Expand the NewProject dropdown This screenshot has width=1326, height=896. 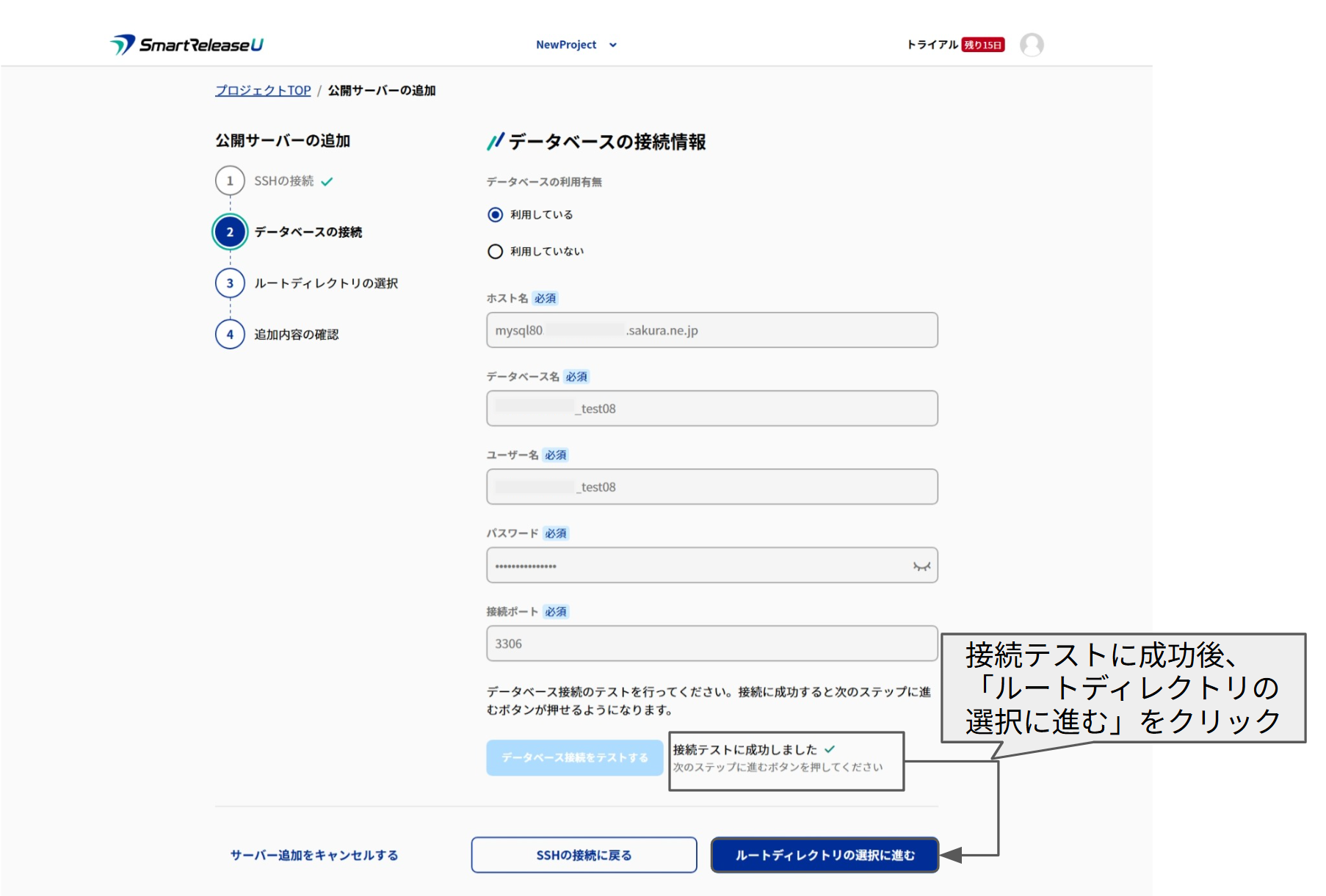coord(566,45)
